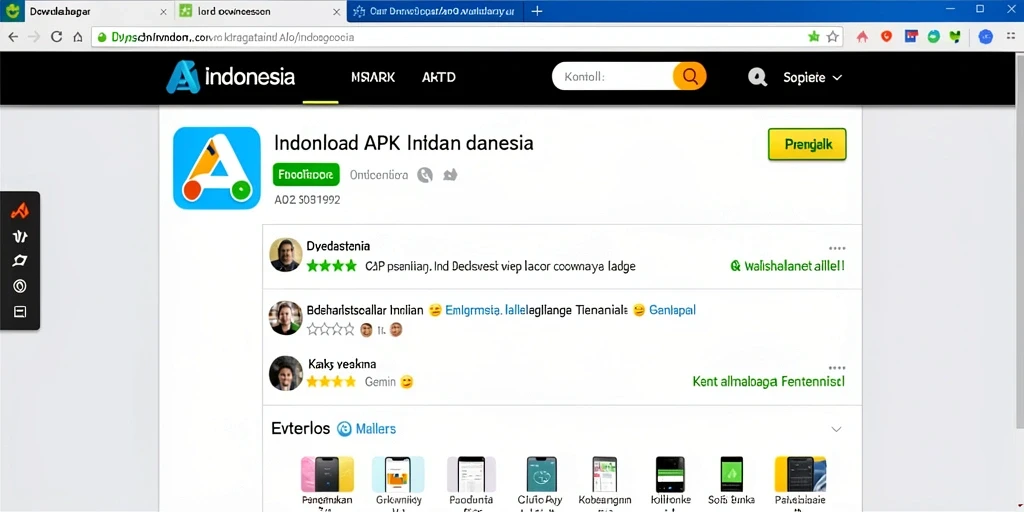Select the tag-shaped icon in left sidebar
Image resolution: width=1024 pixels, height=512 pixels.
[x=20, y=261]
